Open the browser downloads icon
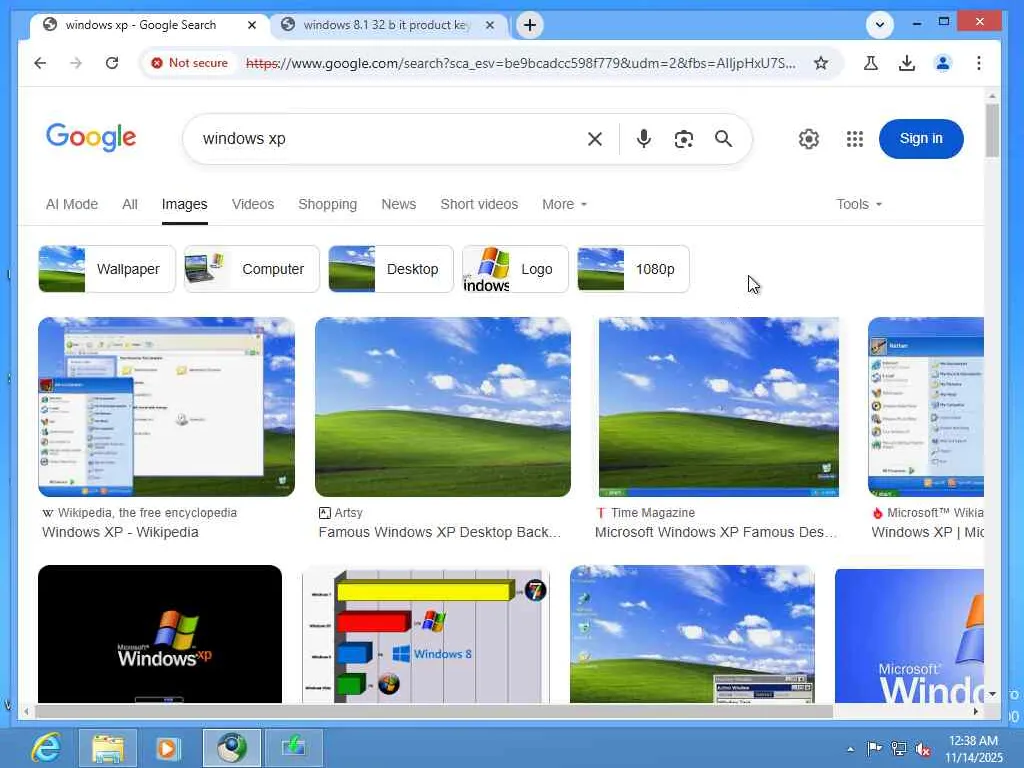The height and width of the screenshot is (768, 1024). [x=906, y=63]
